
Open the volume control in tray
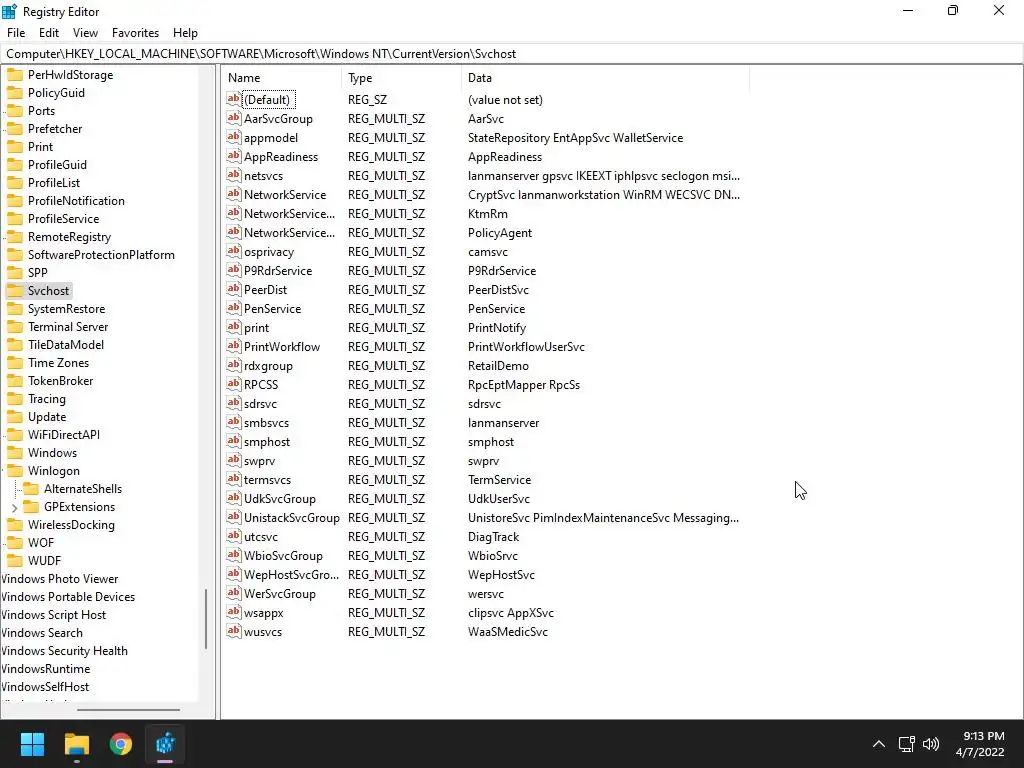(931, 744)
